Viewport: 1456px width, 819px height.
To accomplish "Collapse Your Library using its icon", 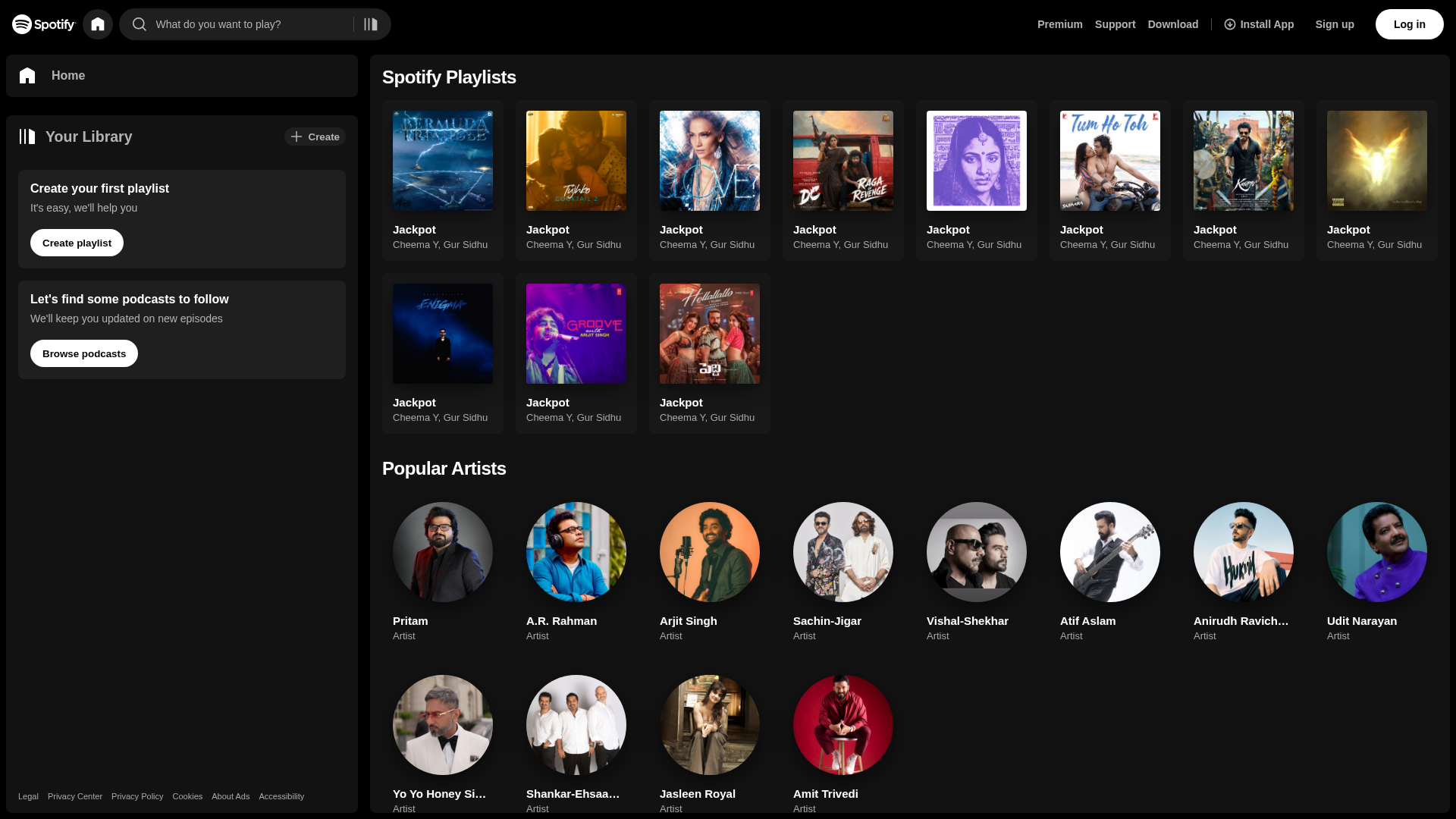I will pos(27,136).
